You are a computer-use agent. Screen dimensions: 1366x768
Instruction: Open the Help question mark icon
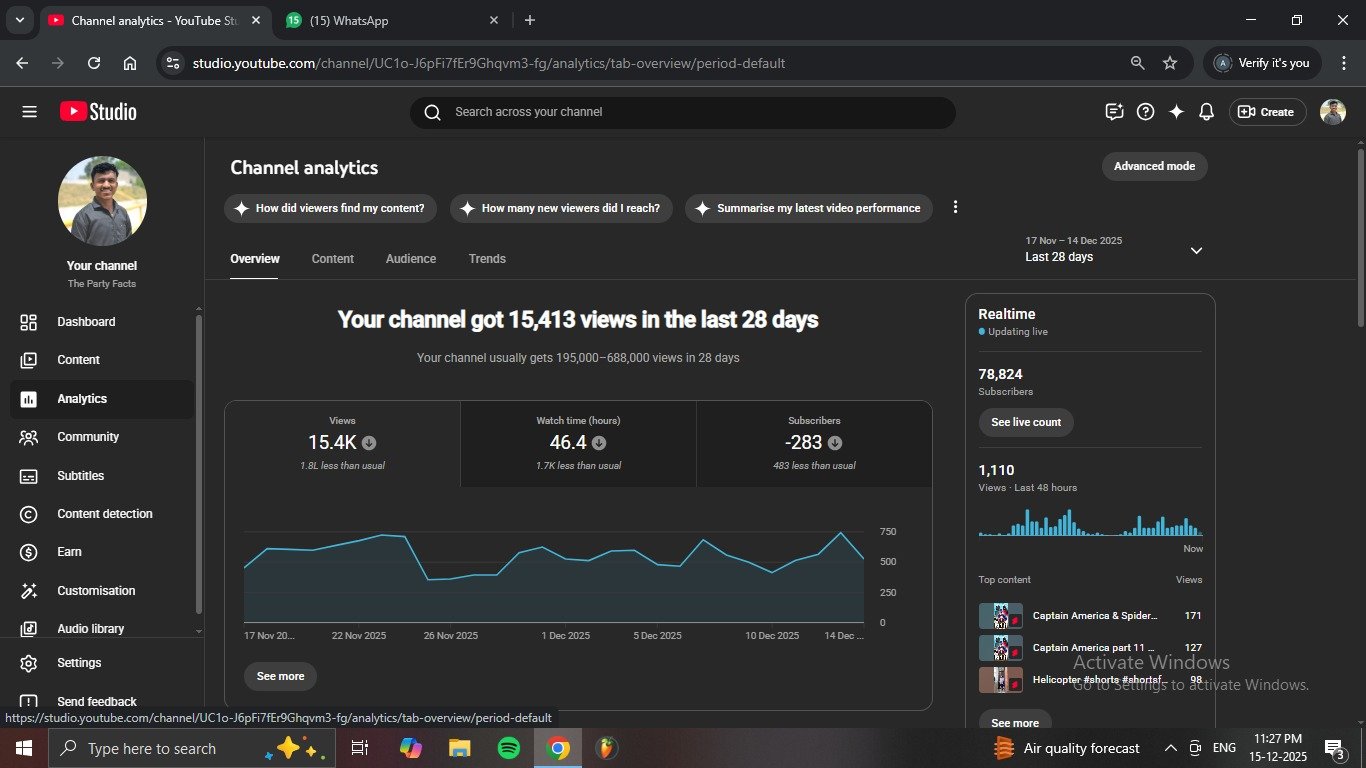1146,112
